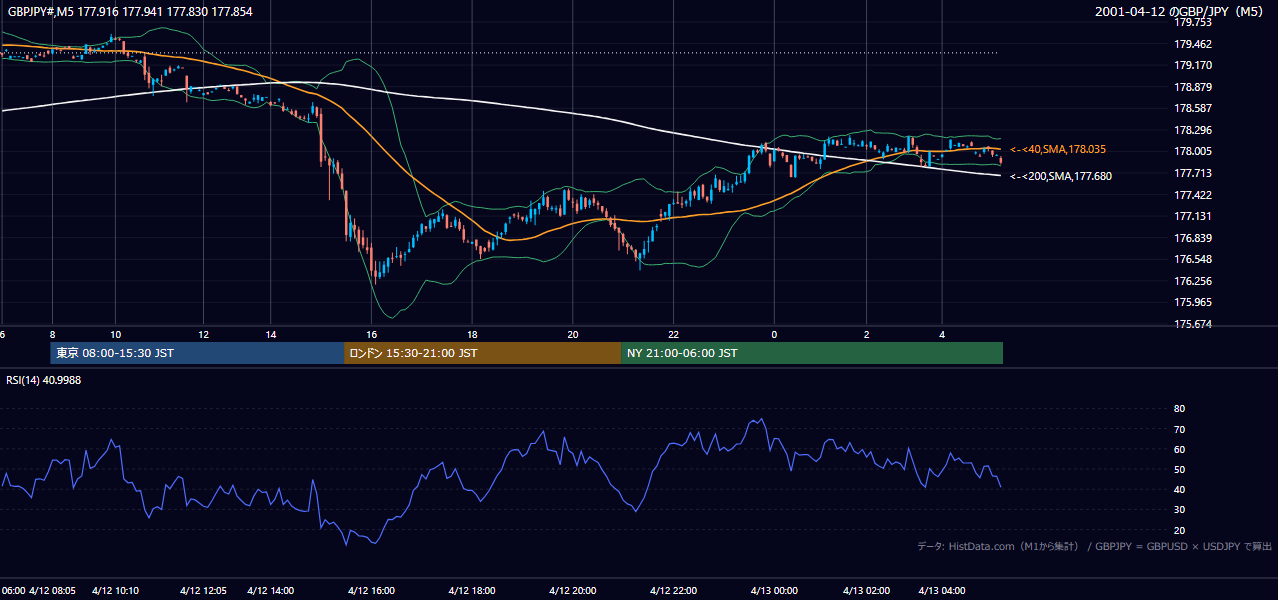1278x600 pixels.
Task: Click the RSI scale value 60
Action: coord(1179,449)
